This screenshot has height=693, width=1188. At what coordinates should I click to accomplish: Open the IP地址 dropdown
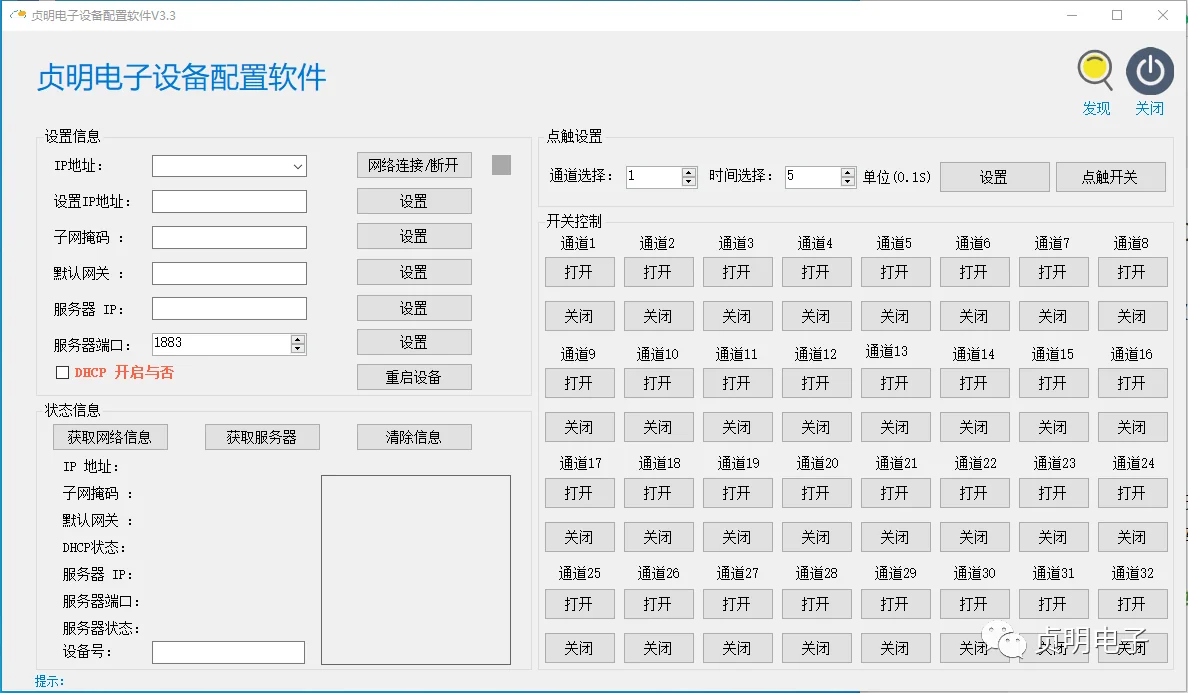coord(298,167)
